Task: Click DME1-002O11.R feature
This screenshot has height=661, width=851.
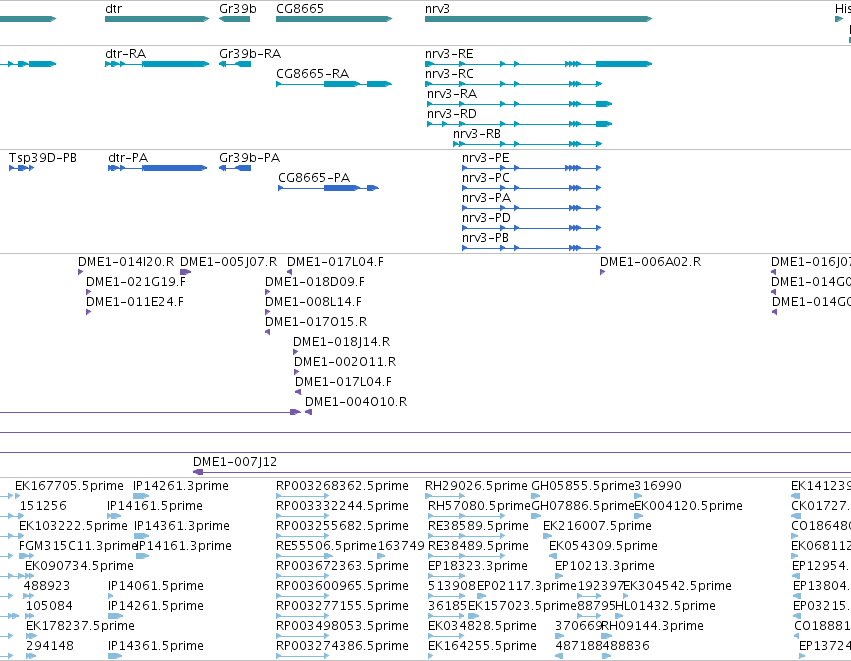Action: 296,373
